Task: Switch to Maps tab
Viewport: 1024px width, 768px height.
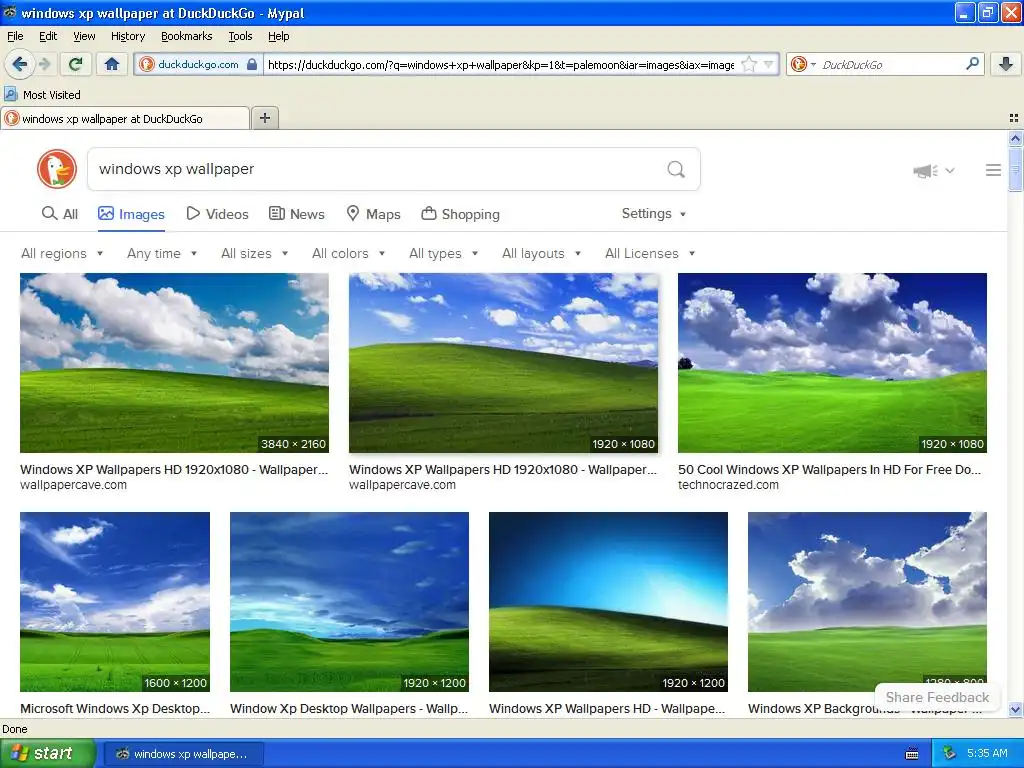Action: tap(373, 214)
